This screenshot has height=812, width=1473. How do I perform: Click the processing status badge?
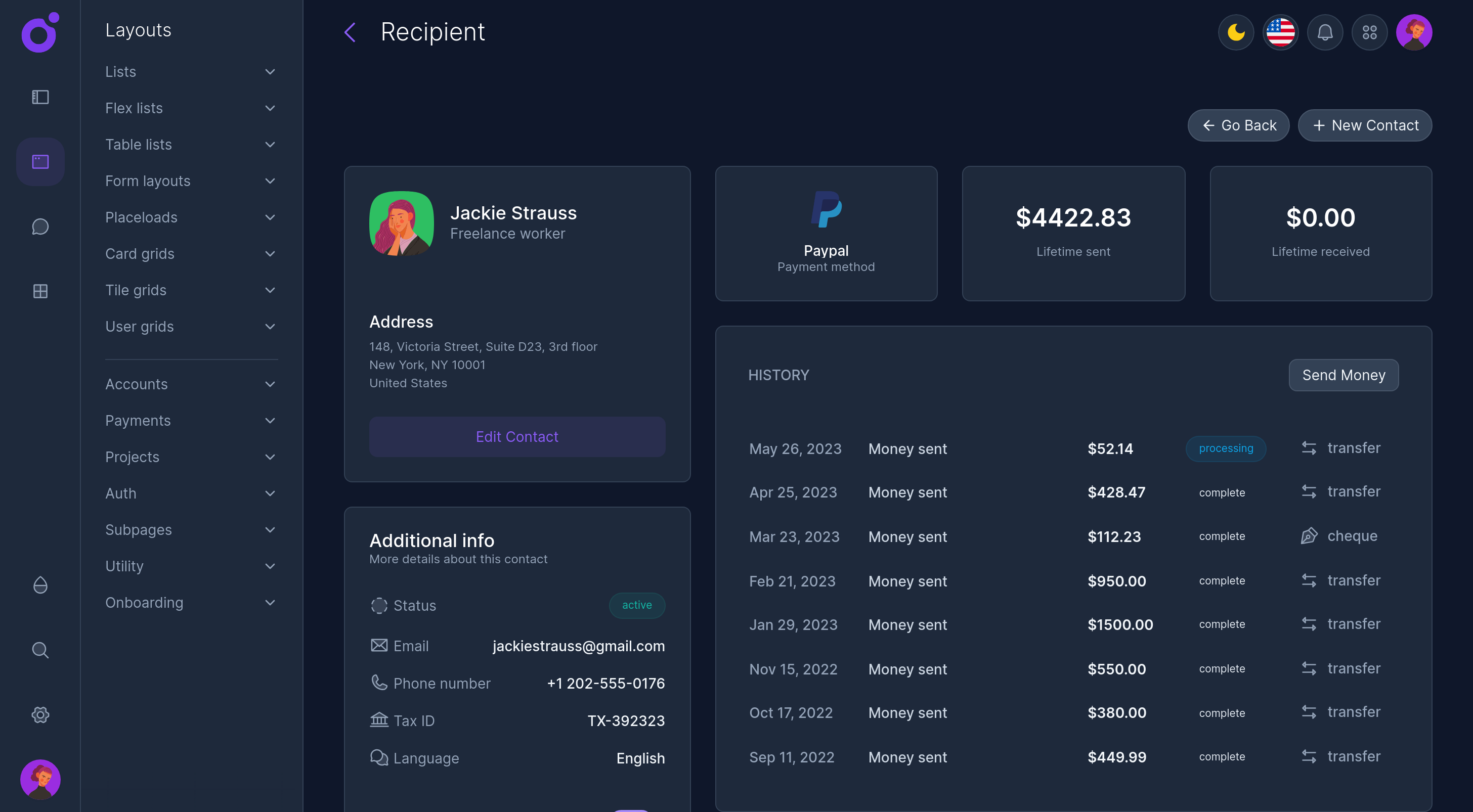pos(1226,448)
